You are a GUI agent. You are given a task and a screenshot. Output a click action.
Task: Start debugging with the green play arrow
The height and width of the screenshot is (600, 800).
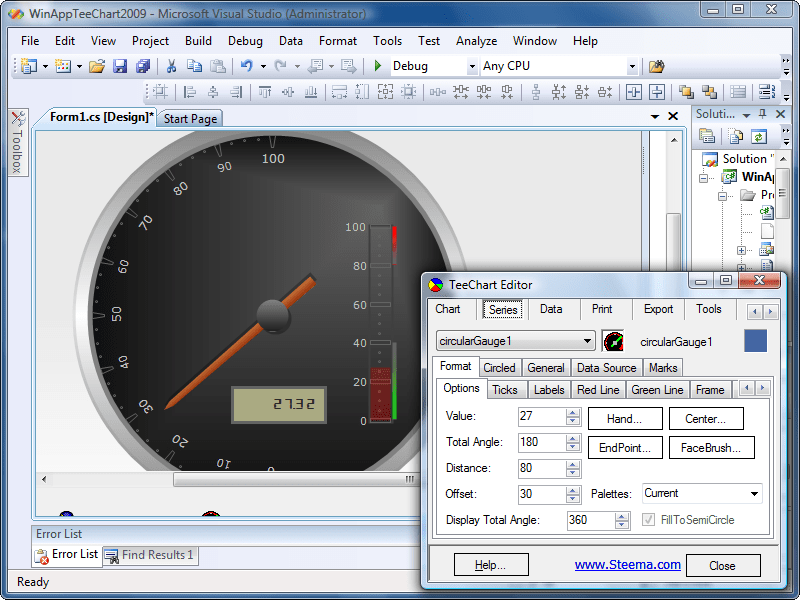click(378, 67)
